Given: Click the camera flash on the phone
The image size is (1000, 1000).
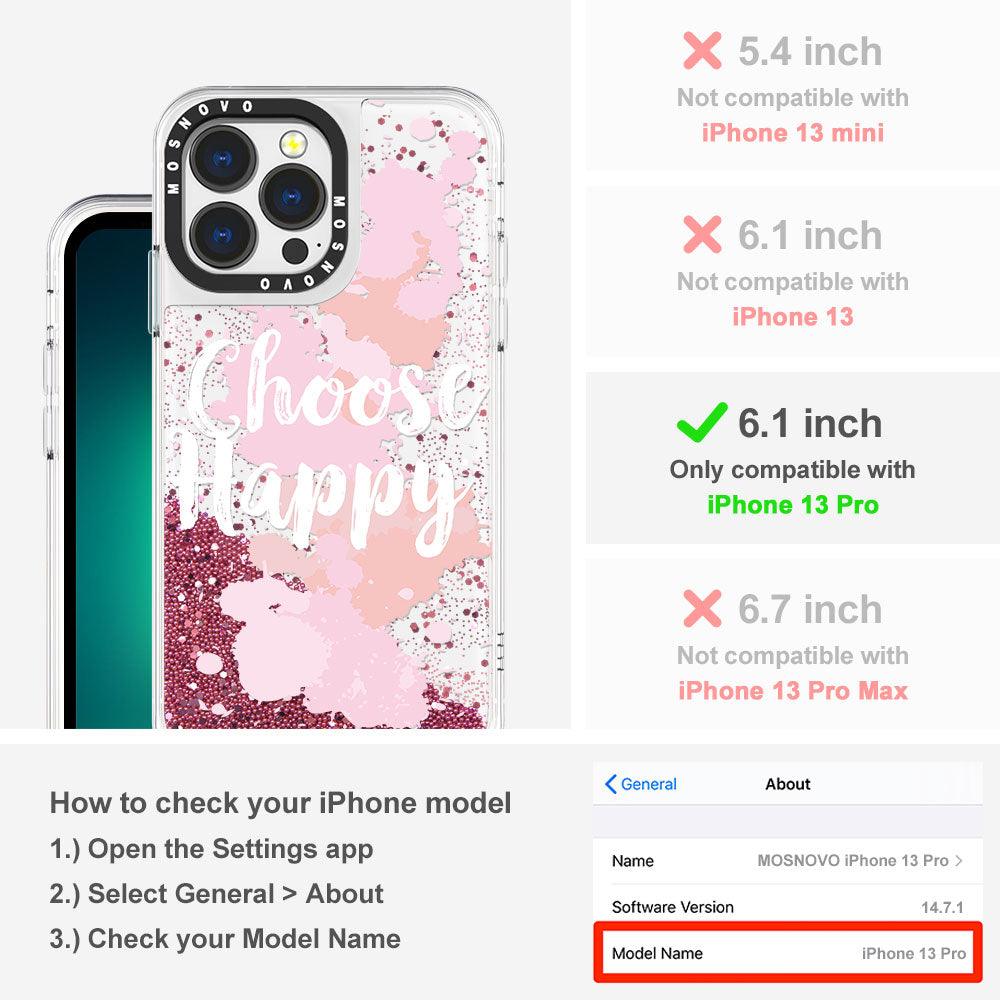Looking at the screenshot, I should [x=293, y=144].
